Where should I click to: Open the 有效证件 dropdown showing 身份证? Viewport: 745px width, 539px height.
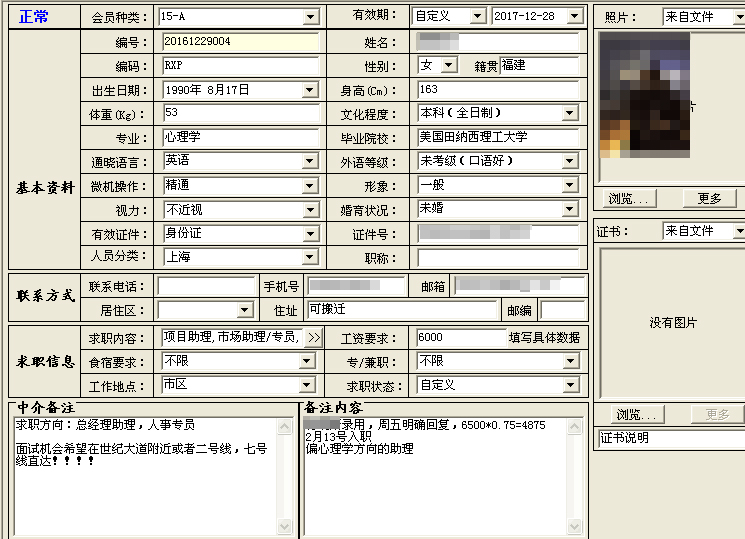coord(309,234)
